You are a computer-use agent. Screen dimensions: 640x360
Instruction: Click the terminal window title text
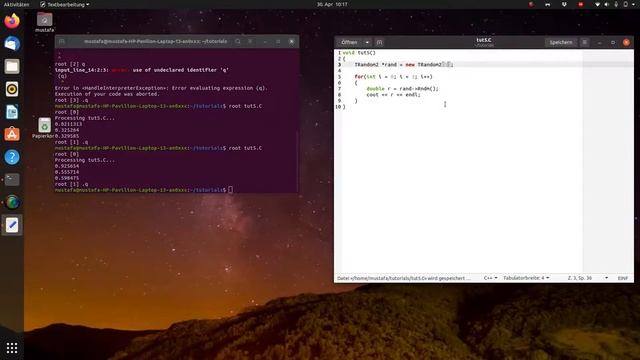tap(155, 41)
